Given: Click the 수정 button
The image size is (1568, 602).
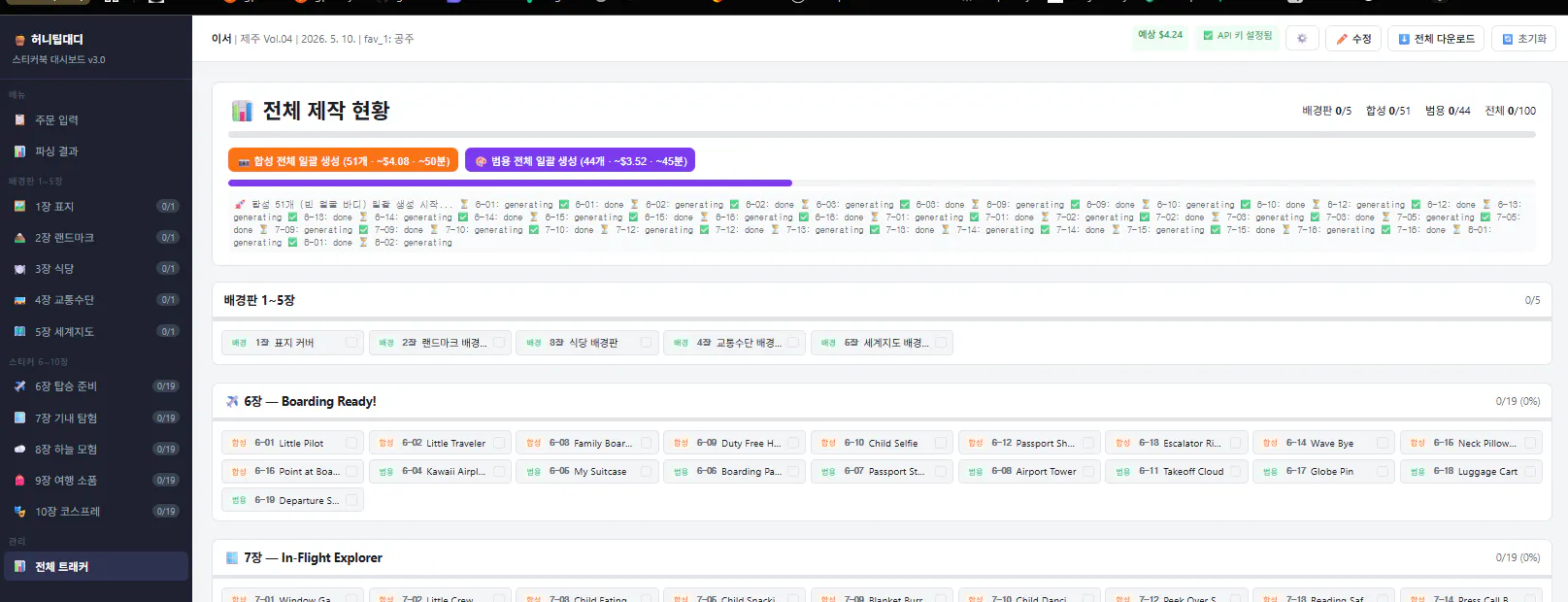Looking at the screenshot, I should pos(1353,39).
